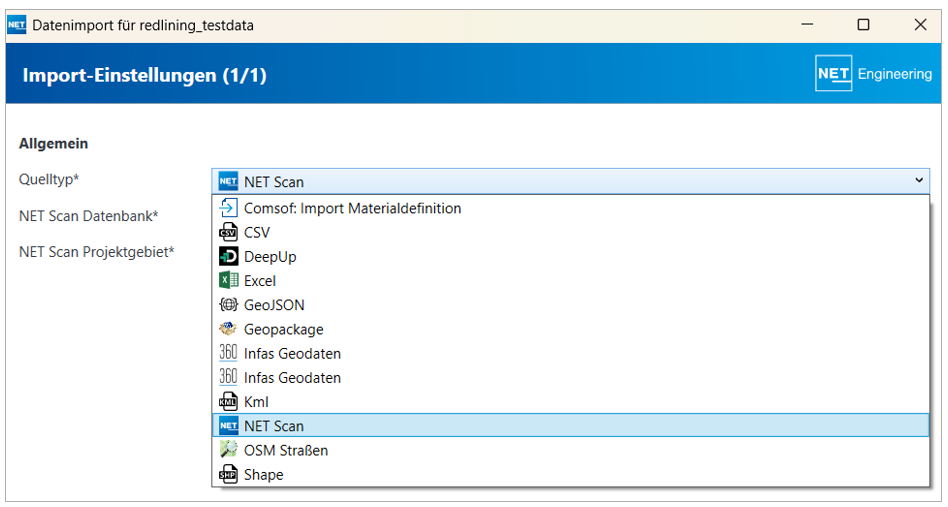
Task: Click the Comsof import arrow icon
Action: [228, 208]
